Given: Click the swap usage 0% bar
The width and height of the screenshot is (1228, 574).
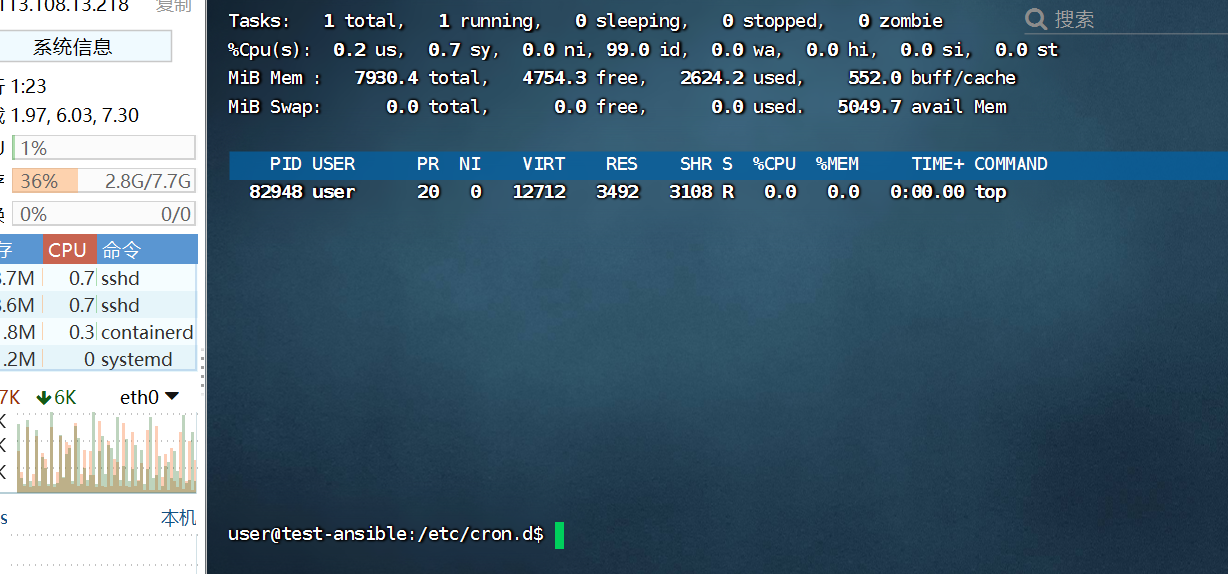Looking at the screenshot, I should 104,214.
